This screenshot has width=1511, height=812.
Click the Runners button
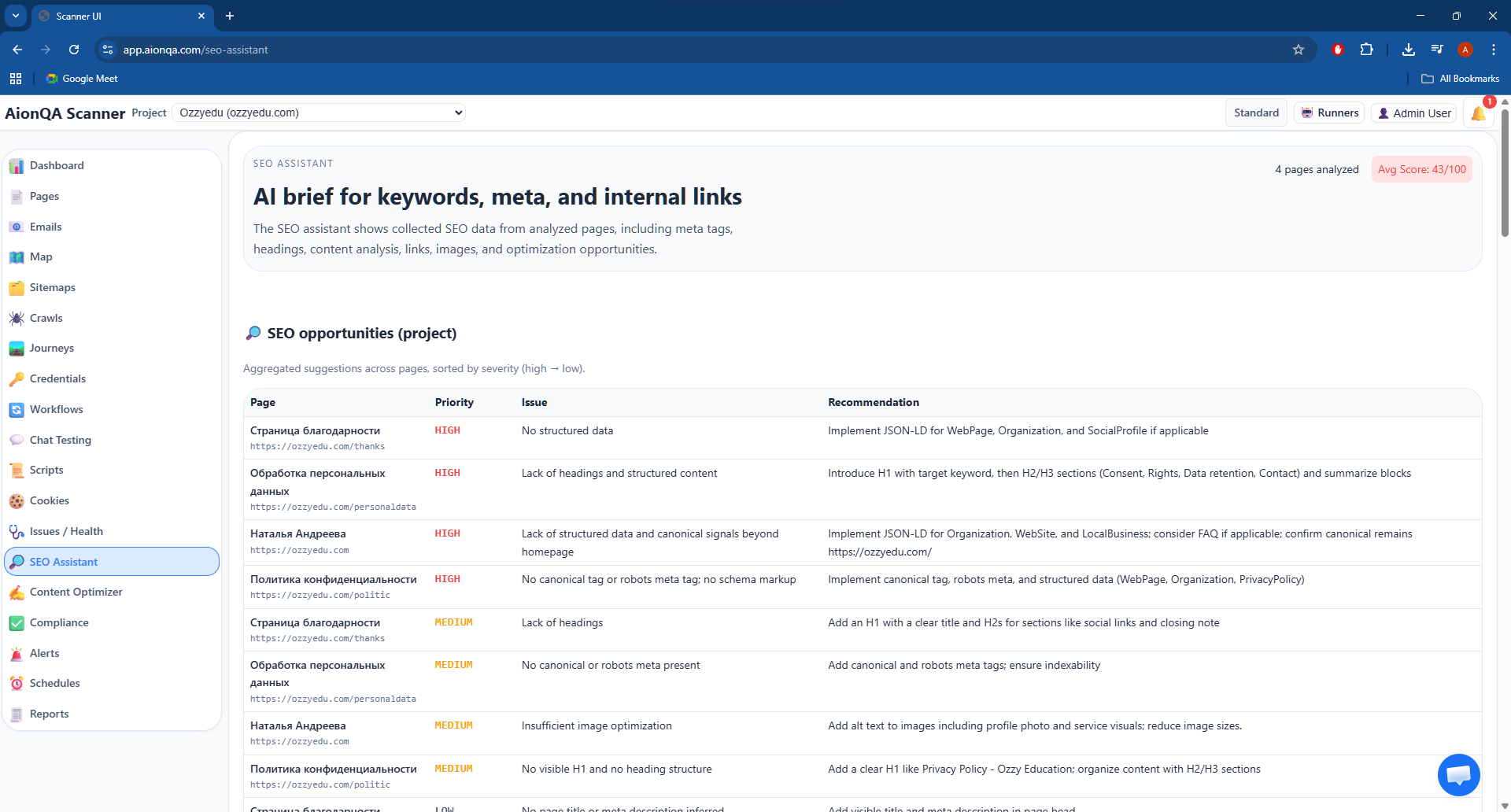[1329, 113]
